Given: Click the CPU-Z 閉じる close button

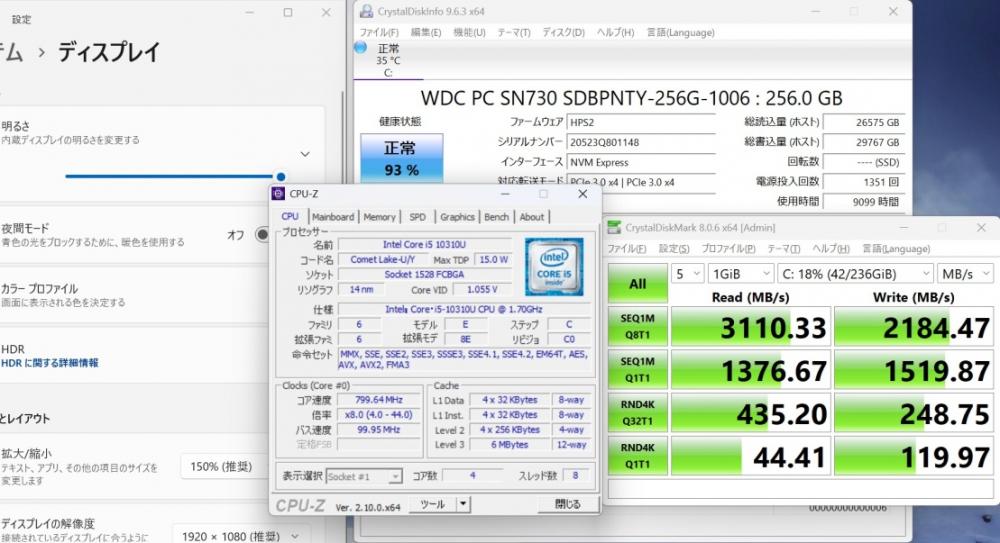Looking at the screenshot, I should [568, 504].
